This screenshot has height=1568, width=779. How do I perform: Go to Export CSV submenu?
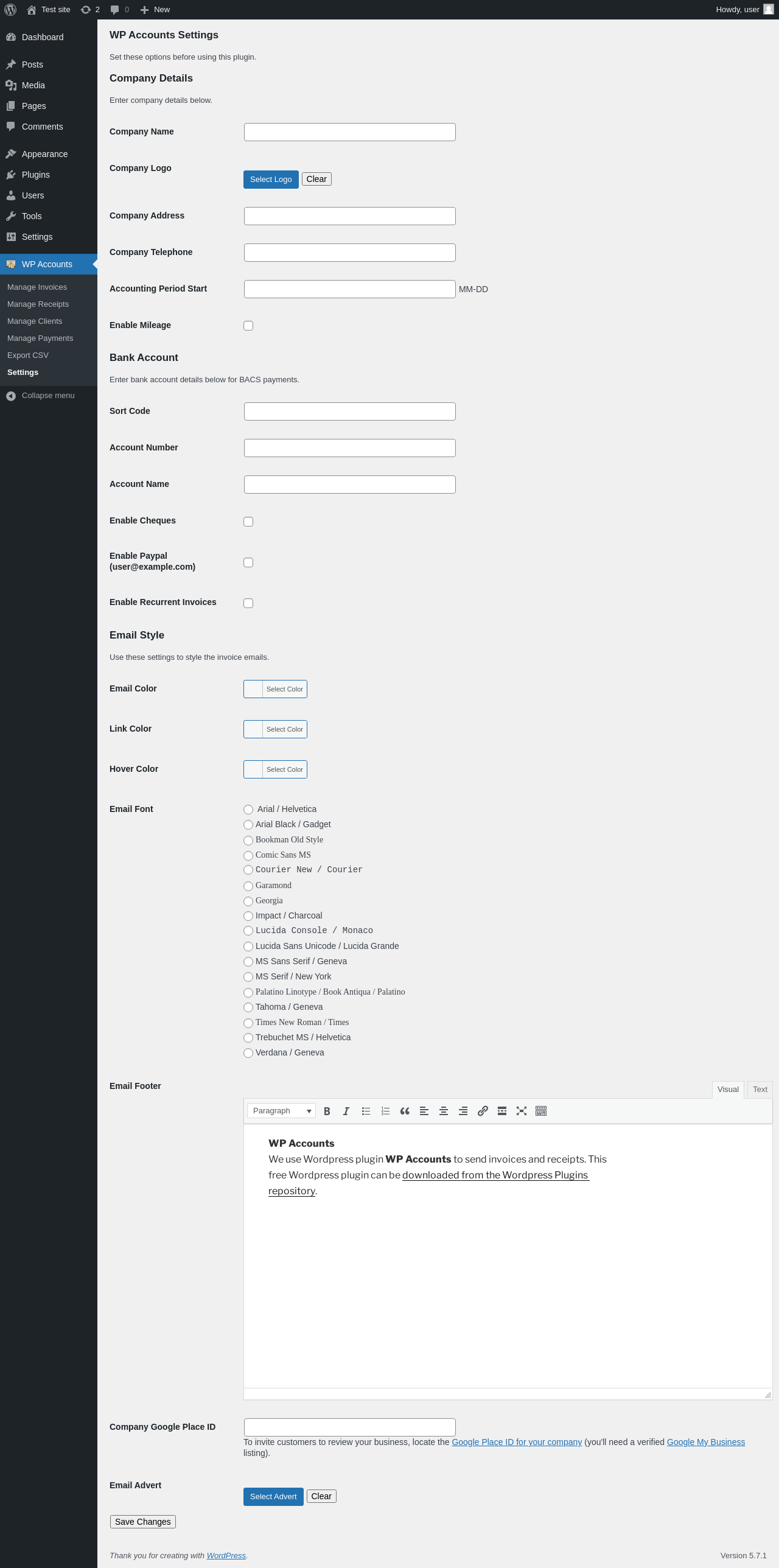pos(28,355)
